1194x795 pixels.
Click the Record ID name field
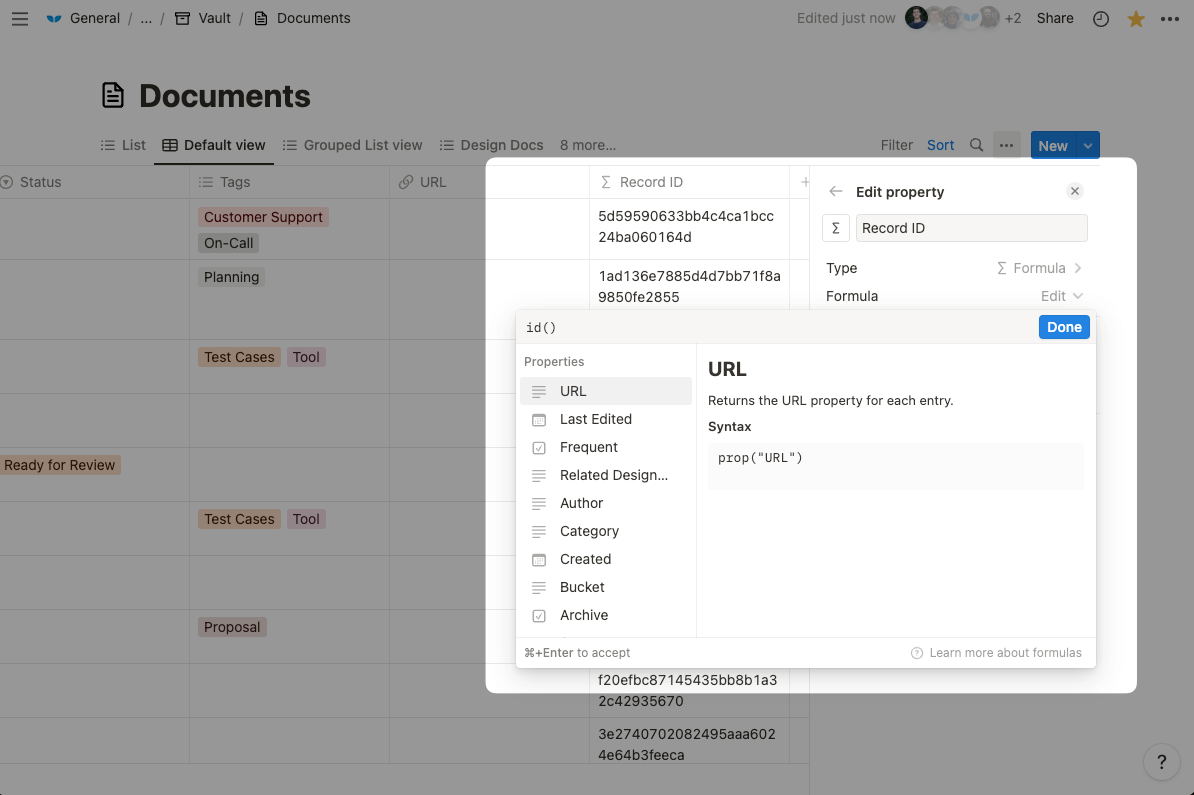coord(971,228)
